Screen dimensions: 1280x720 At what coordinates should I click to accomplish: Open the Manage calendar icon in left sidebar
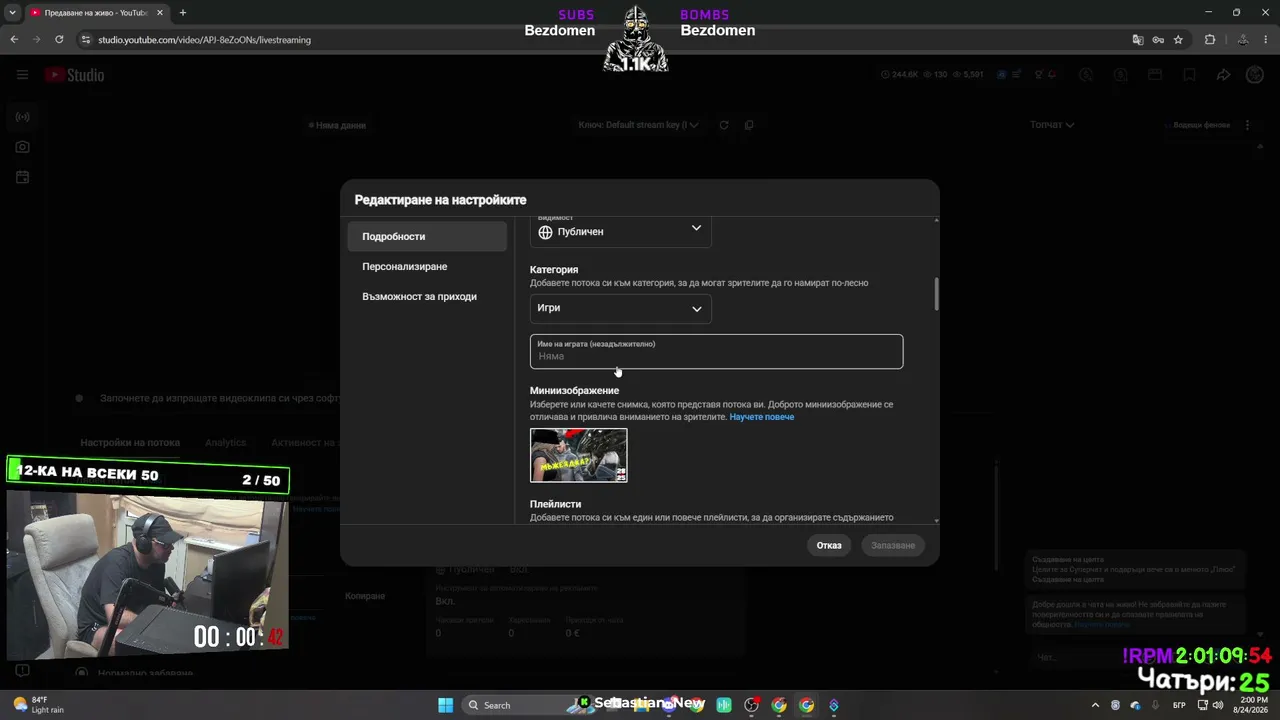pos(22,177)
